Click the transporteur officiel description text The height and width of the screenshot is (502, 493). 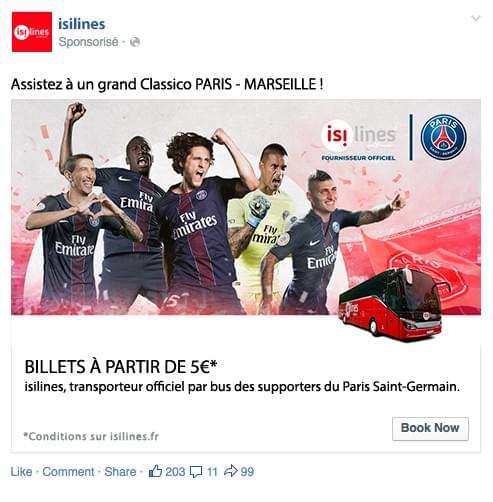tap(242, 387)
